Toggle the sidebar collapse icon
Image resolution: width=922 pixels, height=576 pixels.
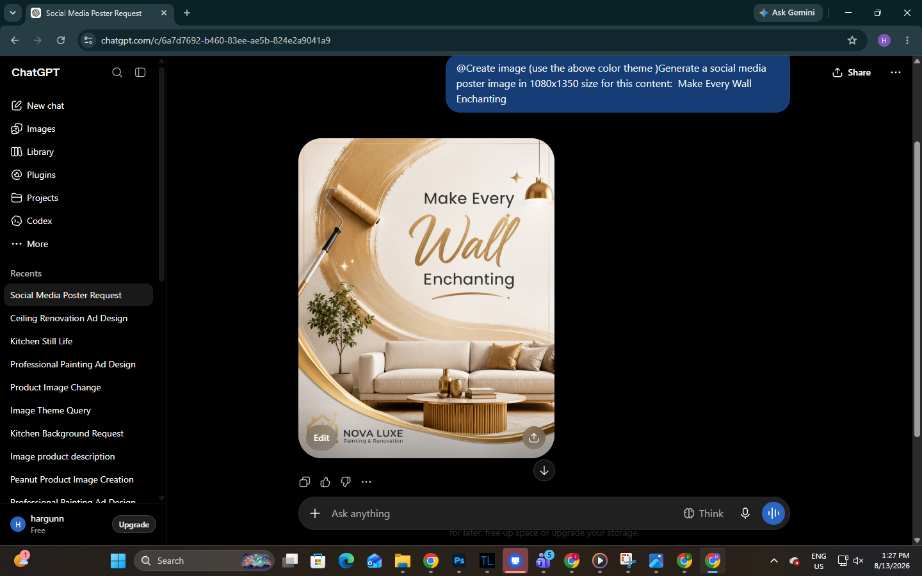point(140,72)
